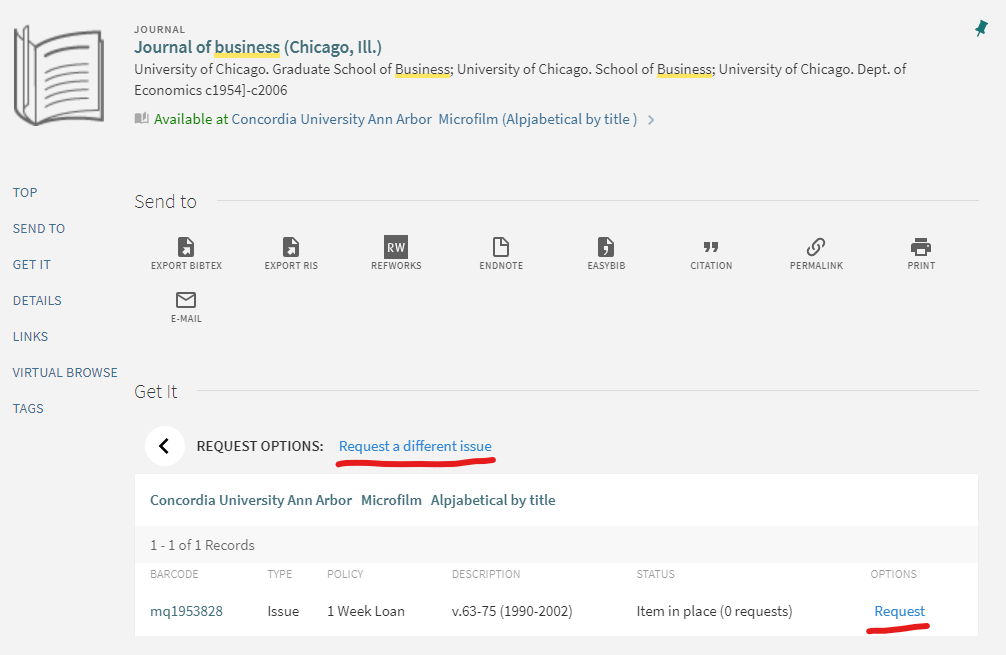Image resolution: width=1006 pixels, height=655 pixels.
Task: Go back using the left chevron button
Action: tap(164, 446)
